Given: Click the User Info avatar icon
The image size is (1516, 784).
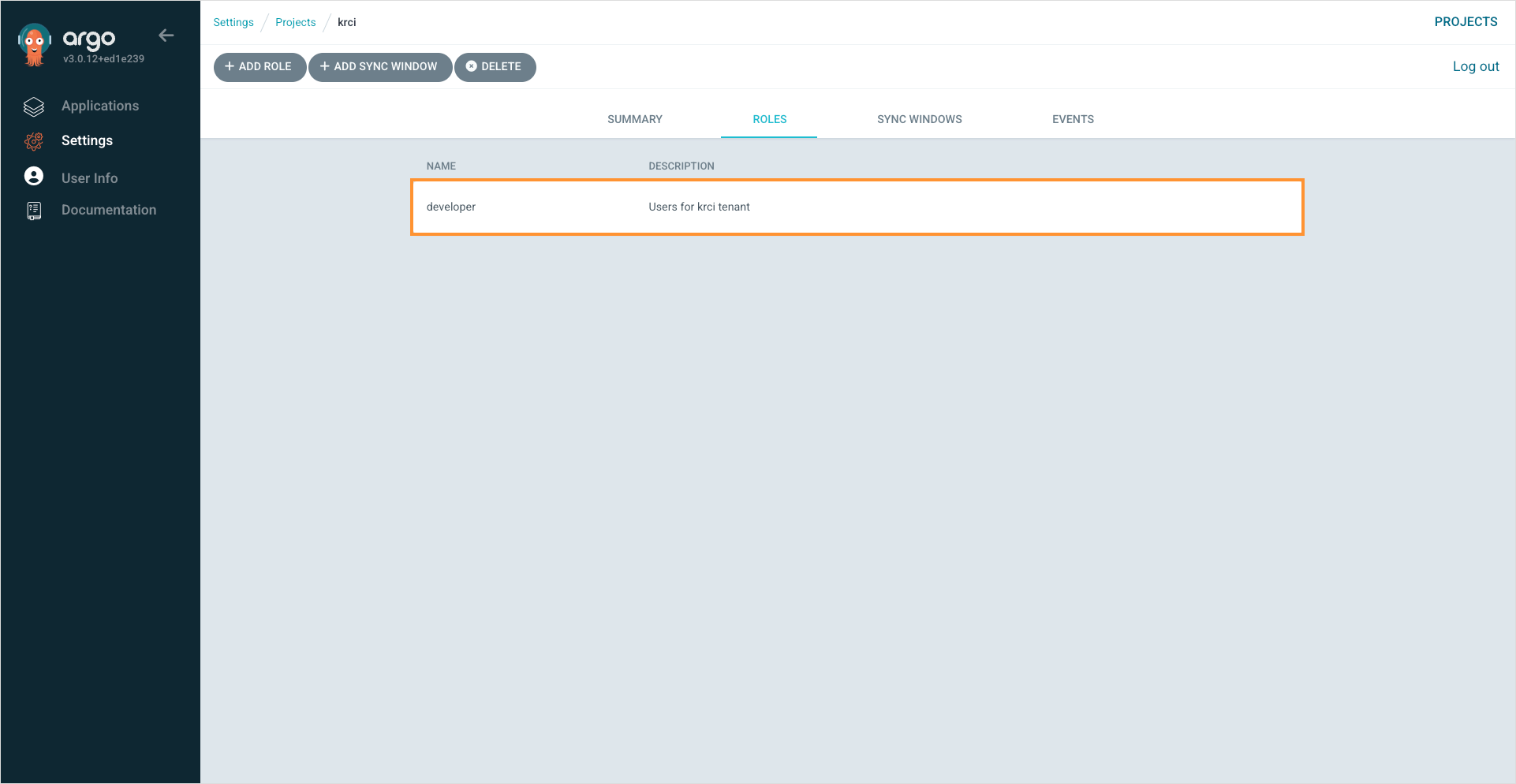Looking at the screenshot, I should click(x=34, y=177).
